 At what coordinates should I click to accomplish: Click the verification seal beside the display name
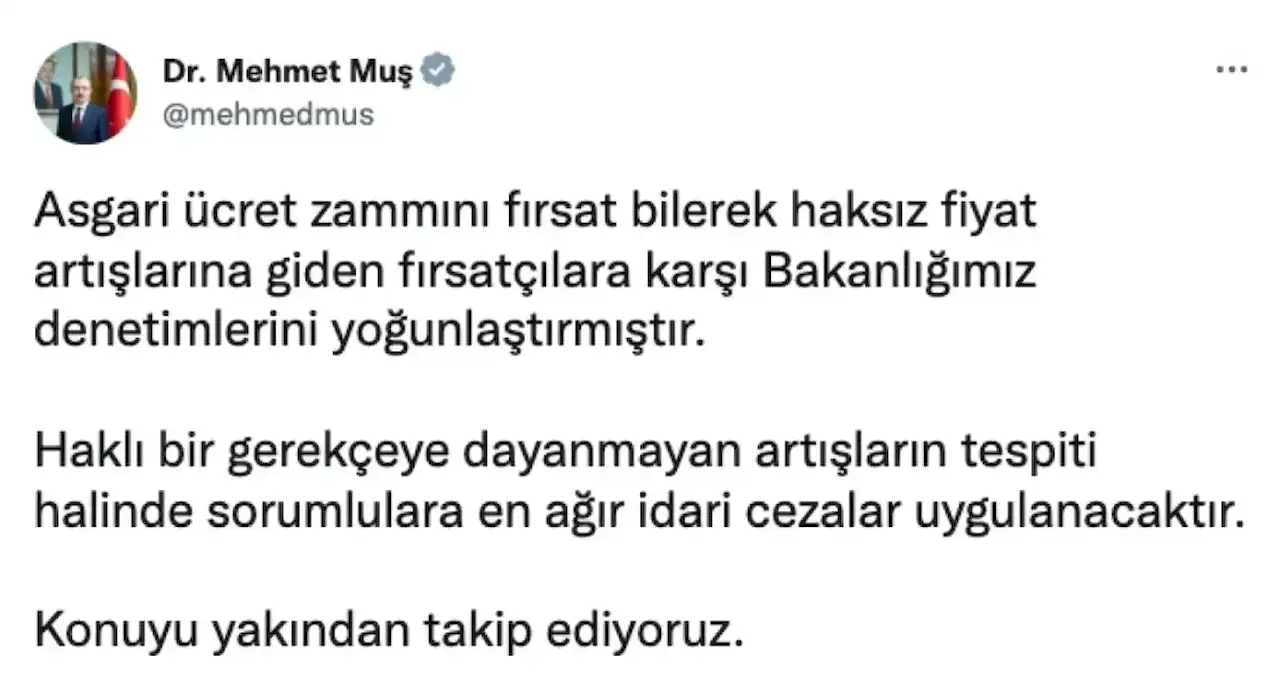(x=436, y=68)
